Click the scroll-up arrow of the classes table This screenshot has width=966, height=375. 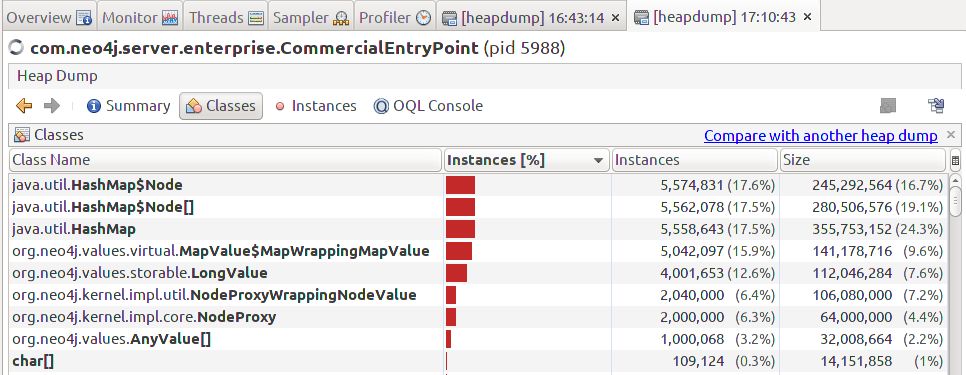[x=955, y=180]
